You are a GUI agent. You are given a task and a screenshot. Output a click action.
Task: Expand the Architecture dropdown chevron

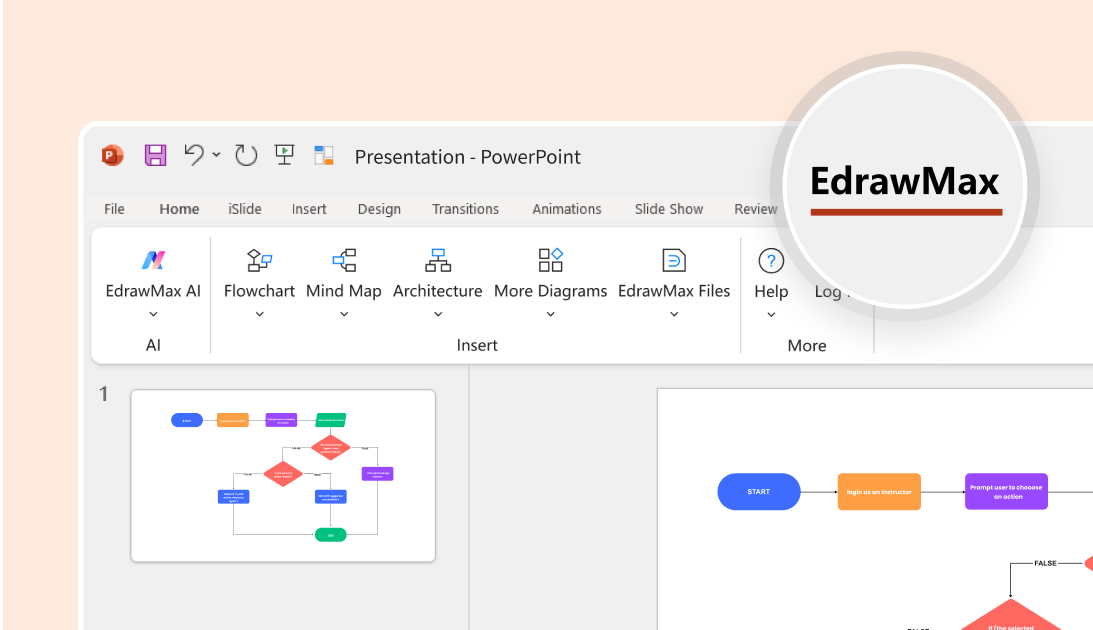(438, 314)
